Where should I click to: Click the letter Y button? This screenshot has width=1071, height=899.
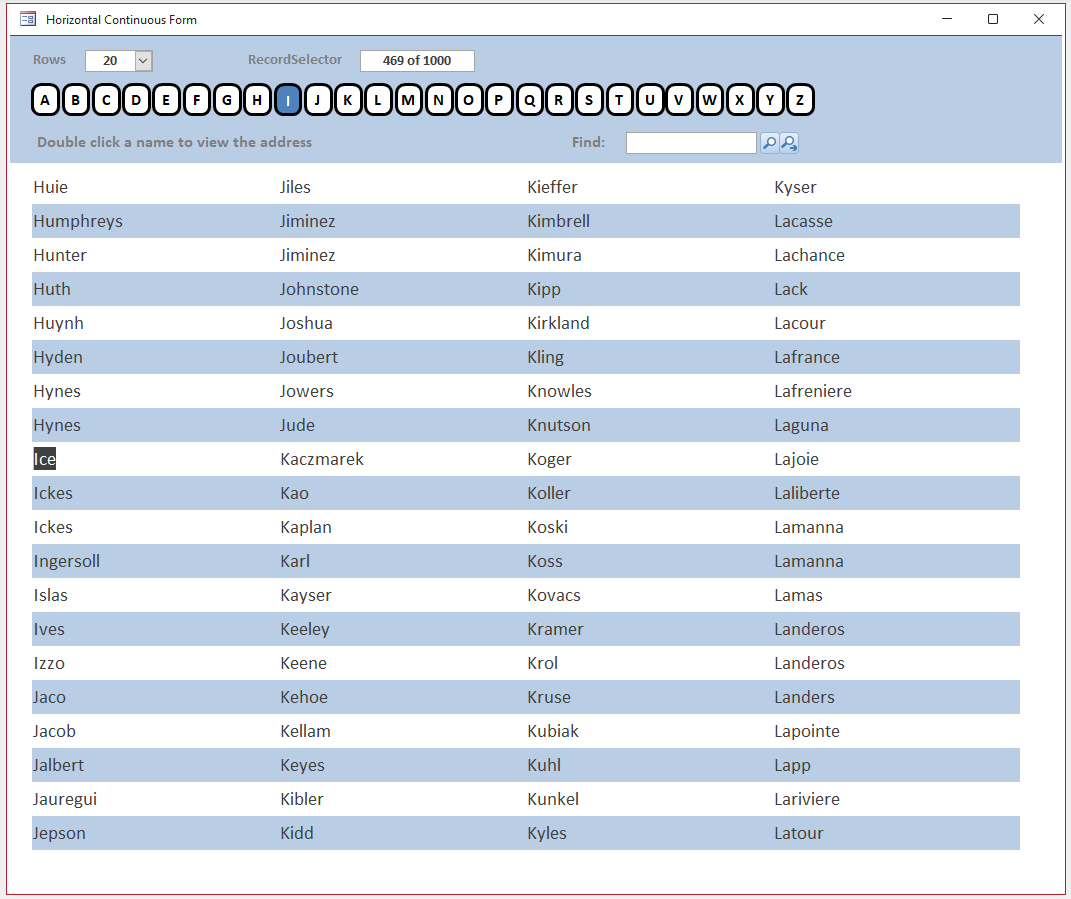pyautogui.click(x=770, y=100)
